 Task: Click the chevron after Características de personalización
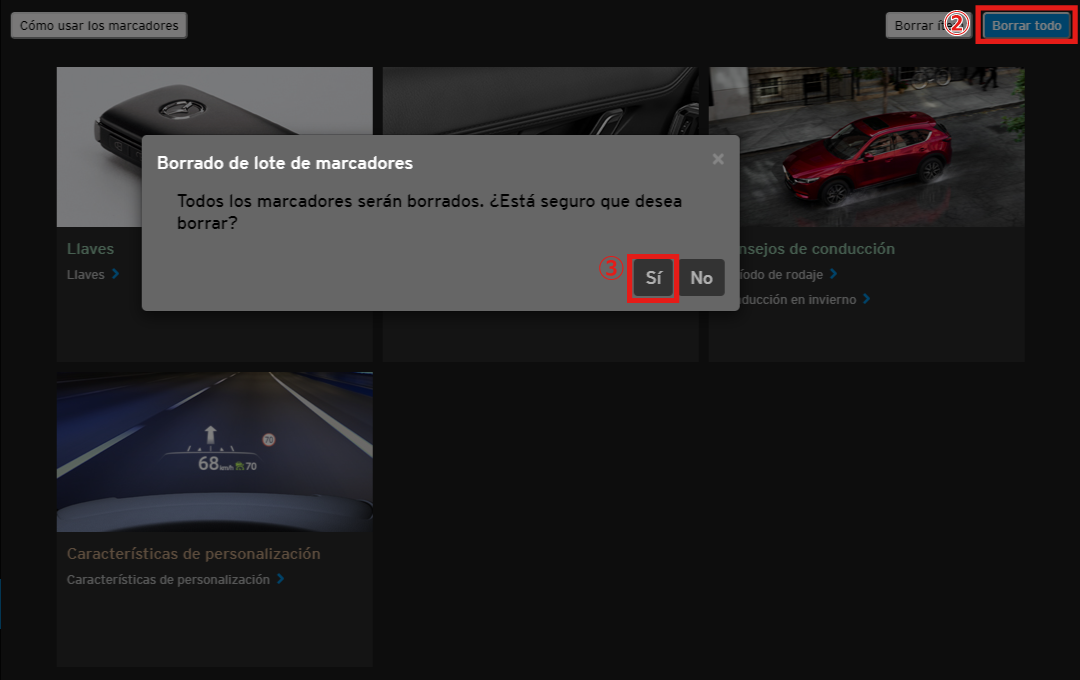point(281,578)
